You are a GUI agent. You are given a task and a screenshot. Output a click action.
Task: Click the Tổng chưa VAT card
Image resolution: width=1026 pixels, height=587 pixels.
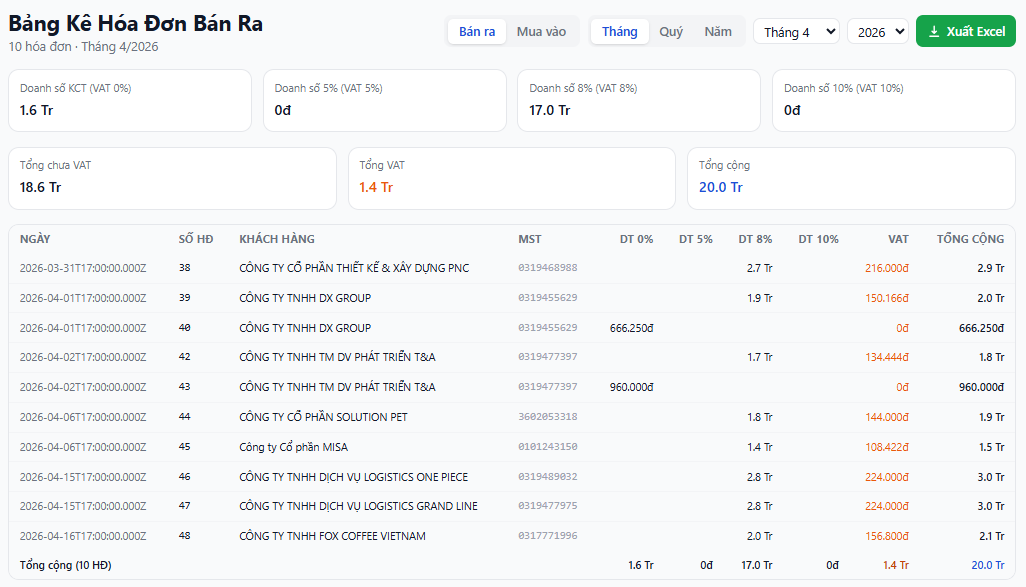click(x=172, y=179)
